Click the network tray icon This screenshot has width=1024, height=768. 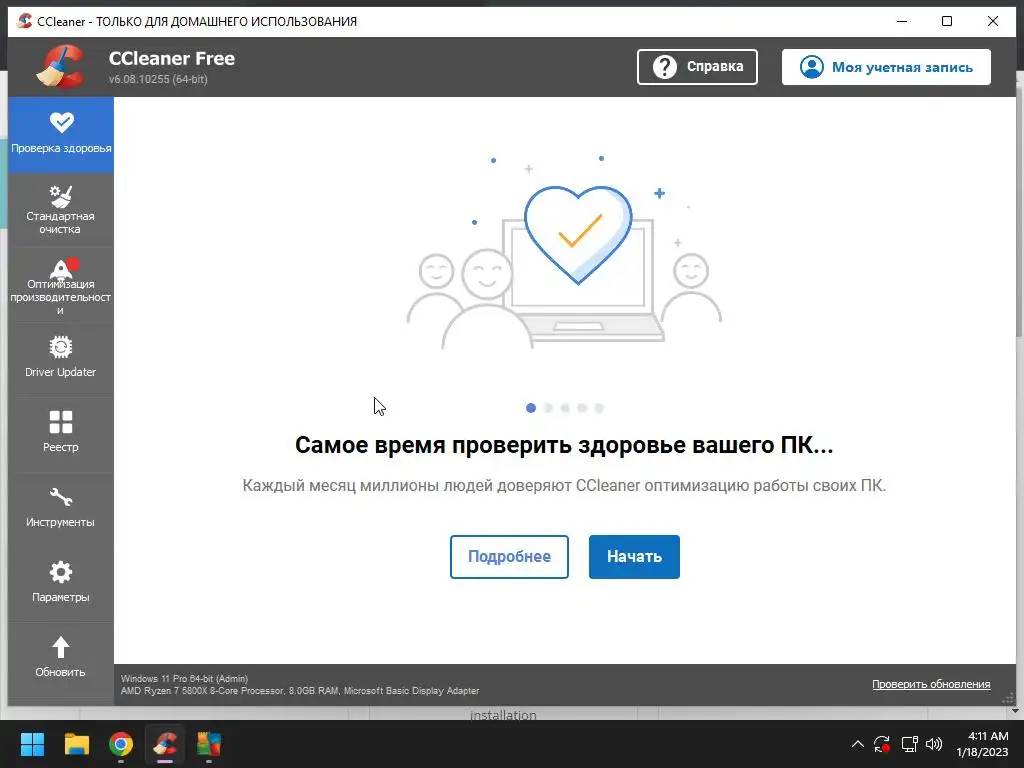coord(910,744)
